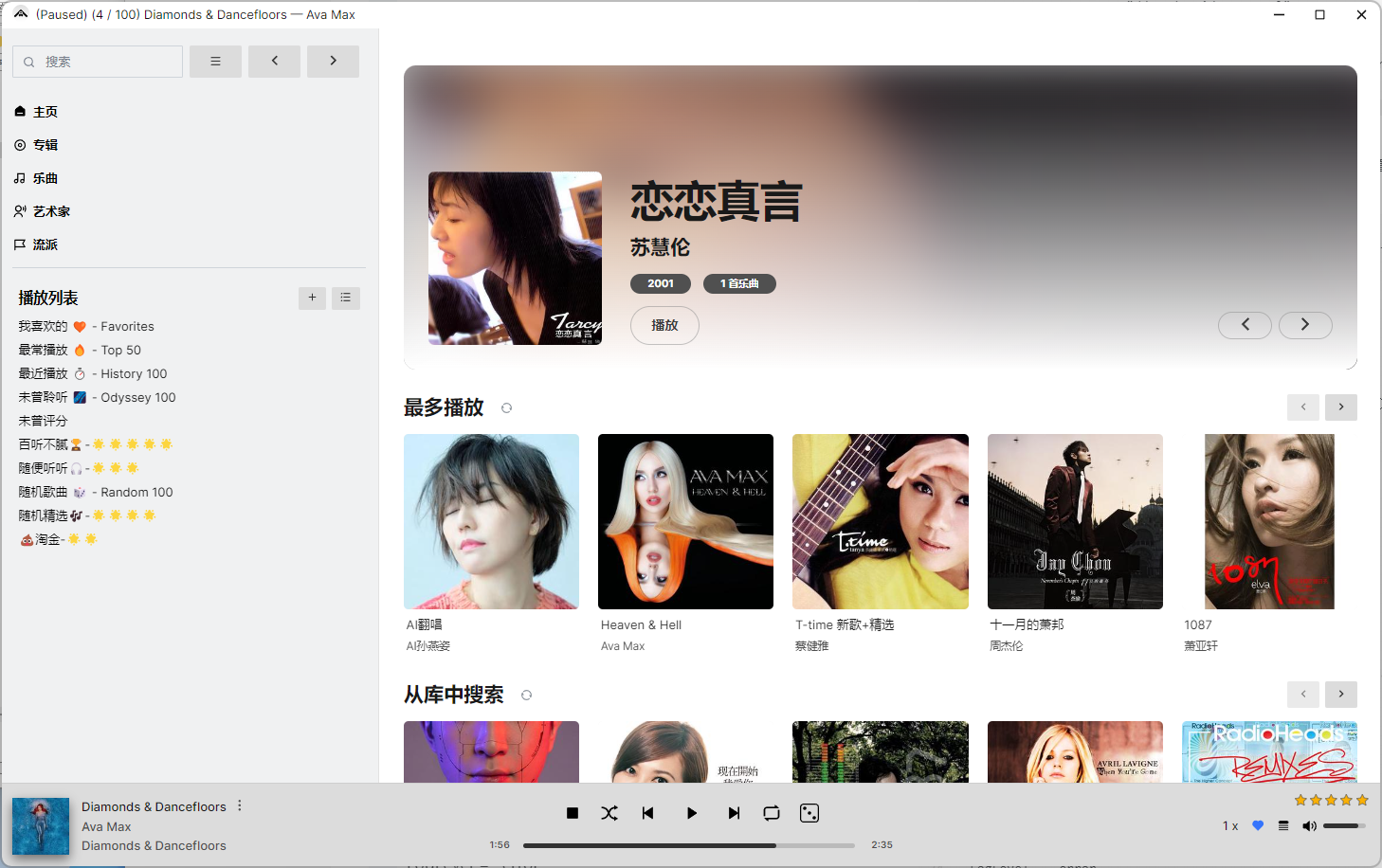Click the 搜索 search field

click(98, 62)
